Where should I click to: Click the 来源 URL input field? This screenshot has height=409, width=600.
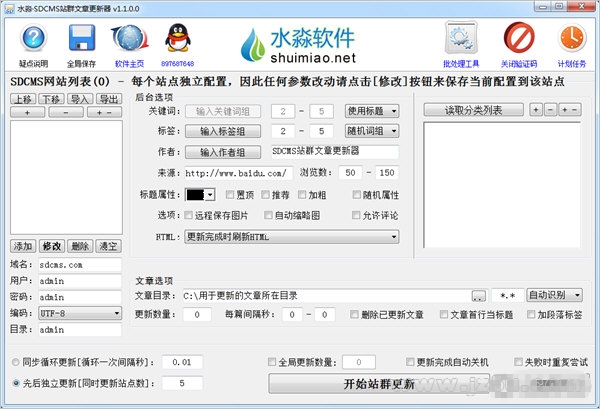coord(238,173)
